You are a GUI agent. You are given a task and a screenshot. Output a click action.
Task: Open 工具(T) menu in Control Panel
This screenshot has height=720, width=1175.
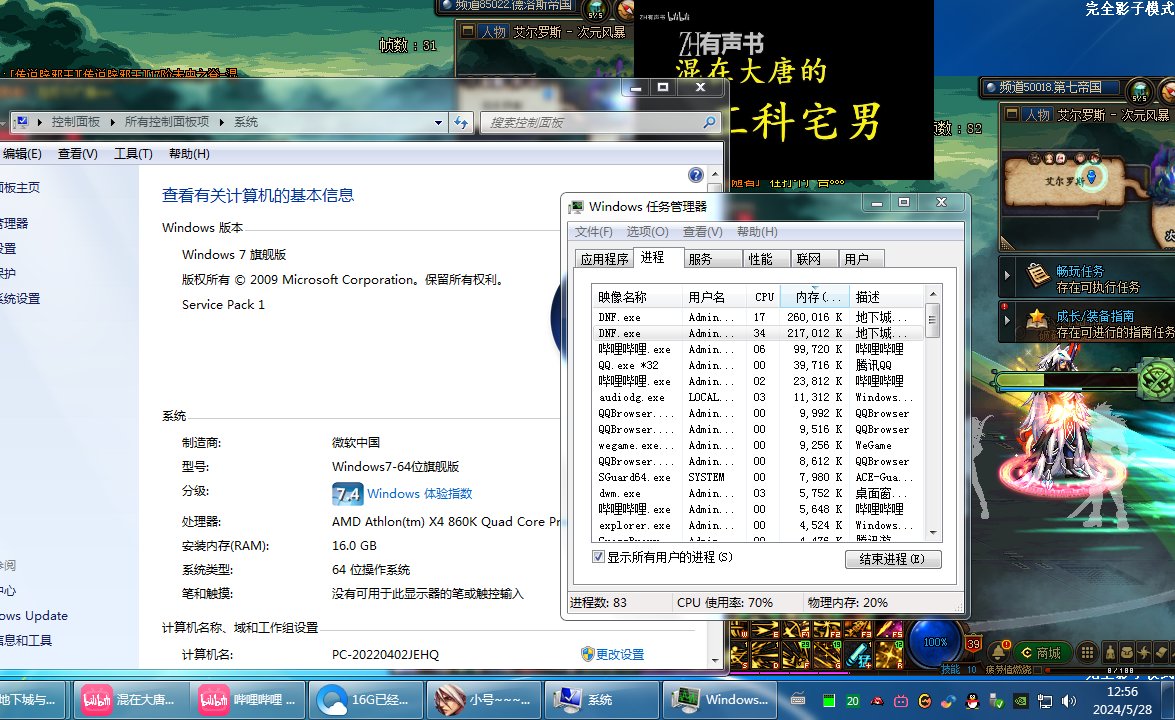(133, 154)
